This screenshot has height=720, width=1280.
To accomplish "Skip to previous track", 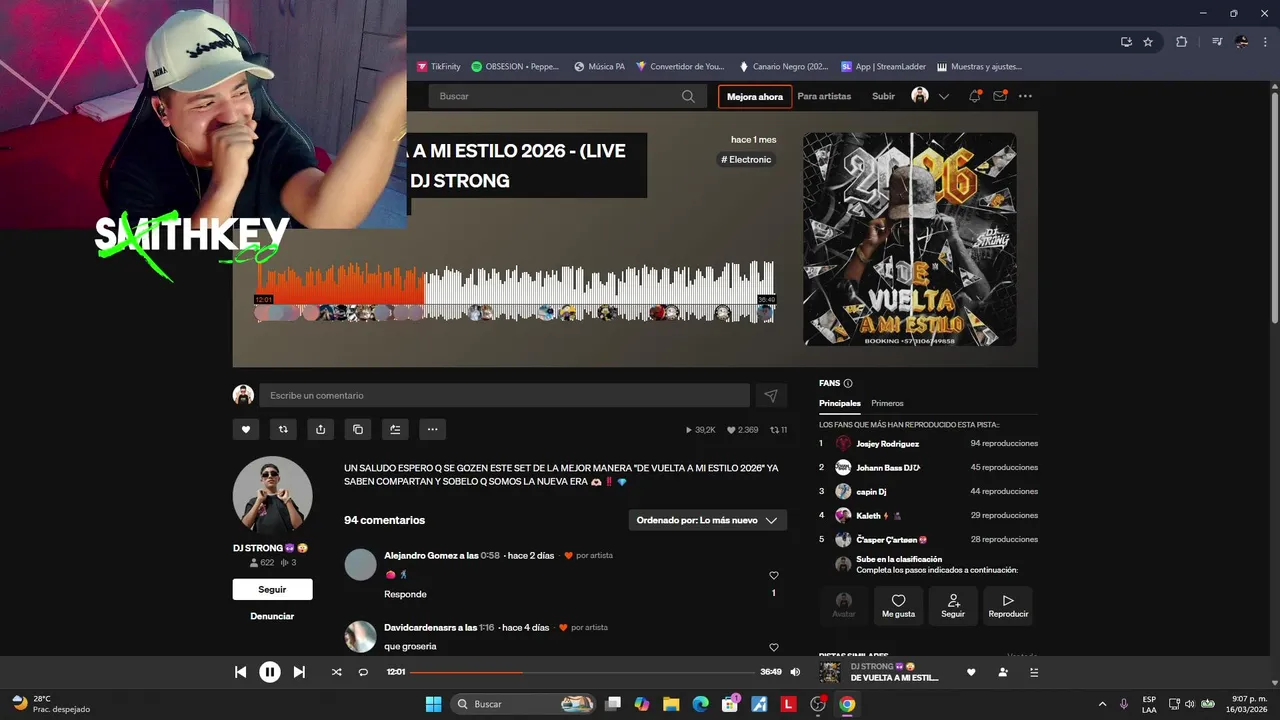I will point(241,672).
